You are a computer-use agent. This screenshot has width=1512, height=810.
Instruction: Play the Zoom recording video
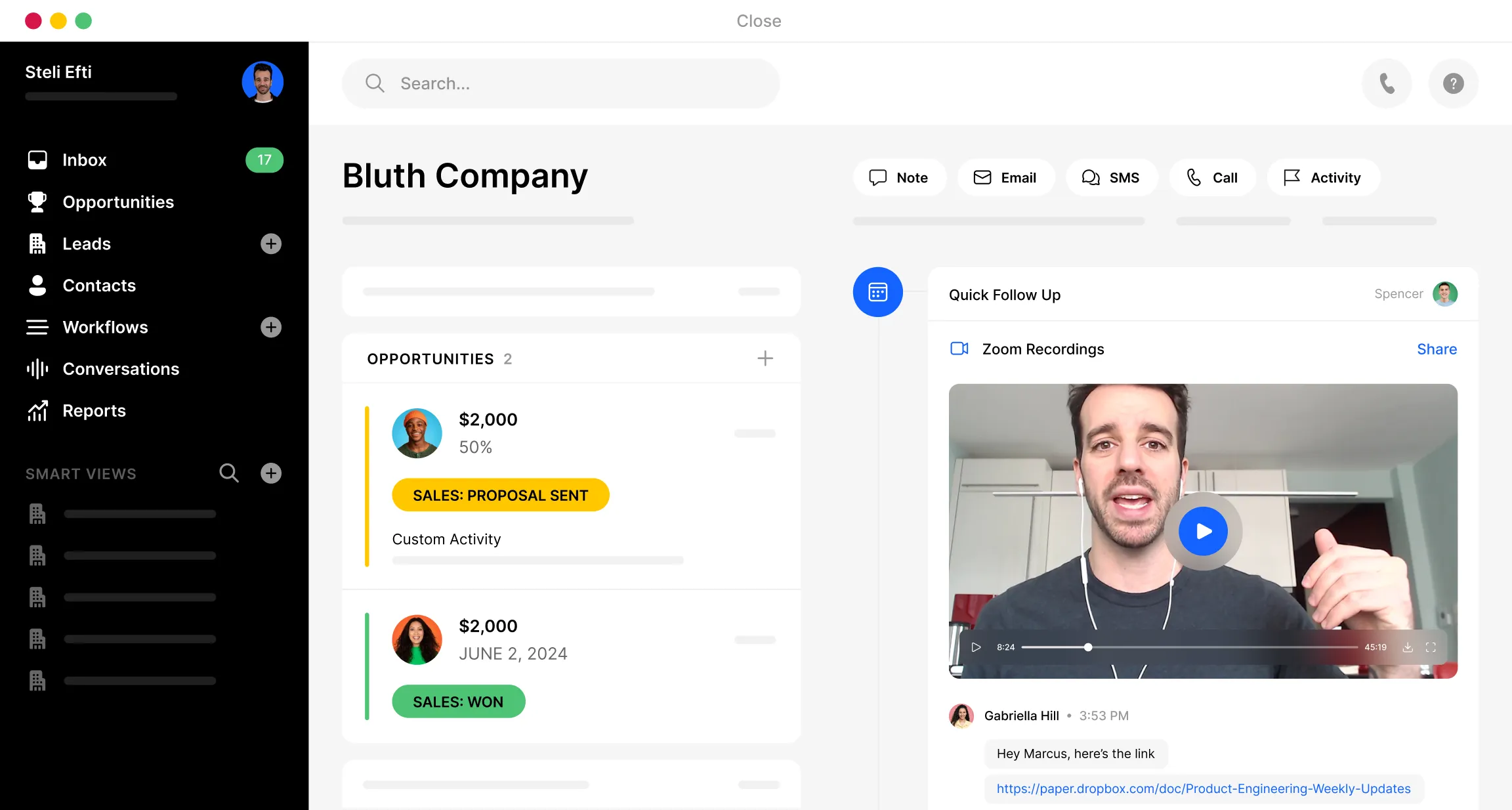coord(1204,531)
